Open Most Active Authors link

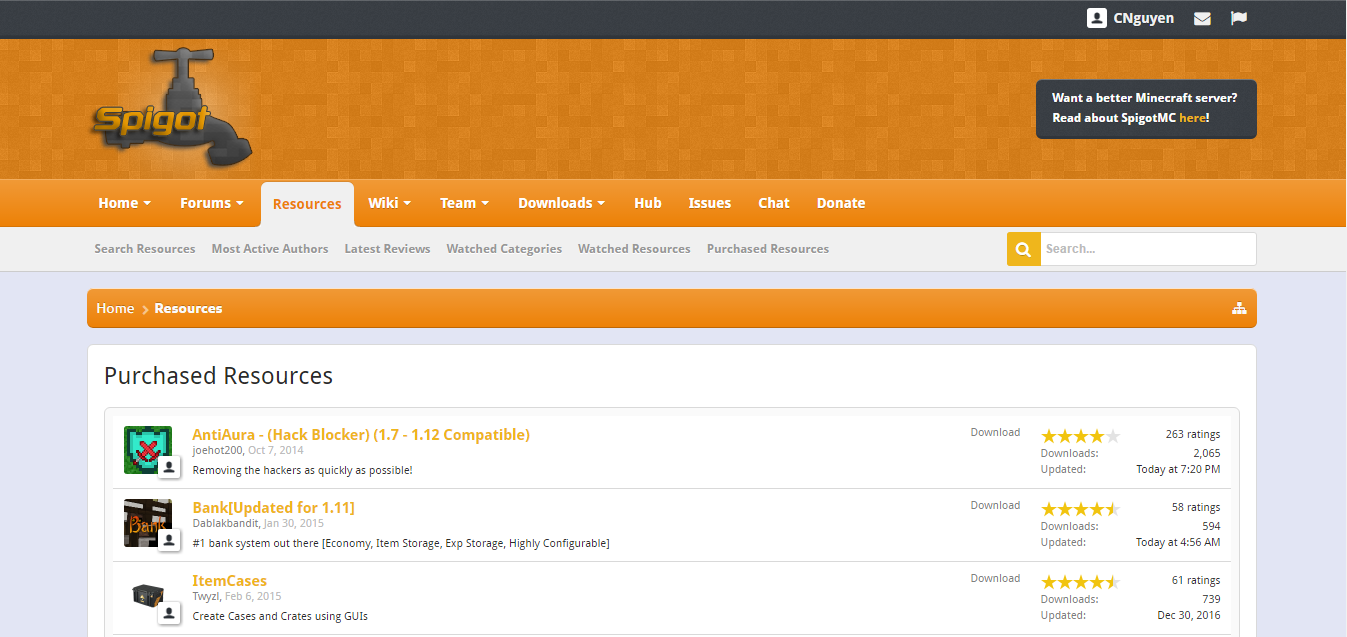270,249
